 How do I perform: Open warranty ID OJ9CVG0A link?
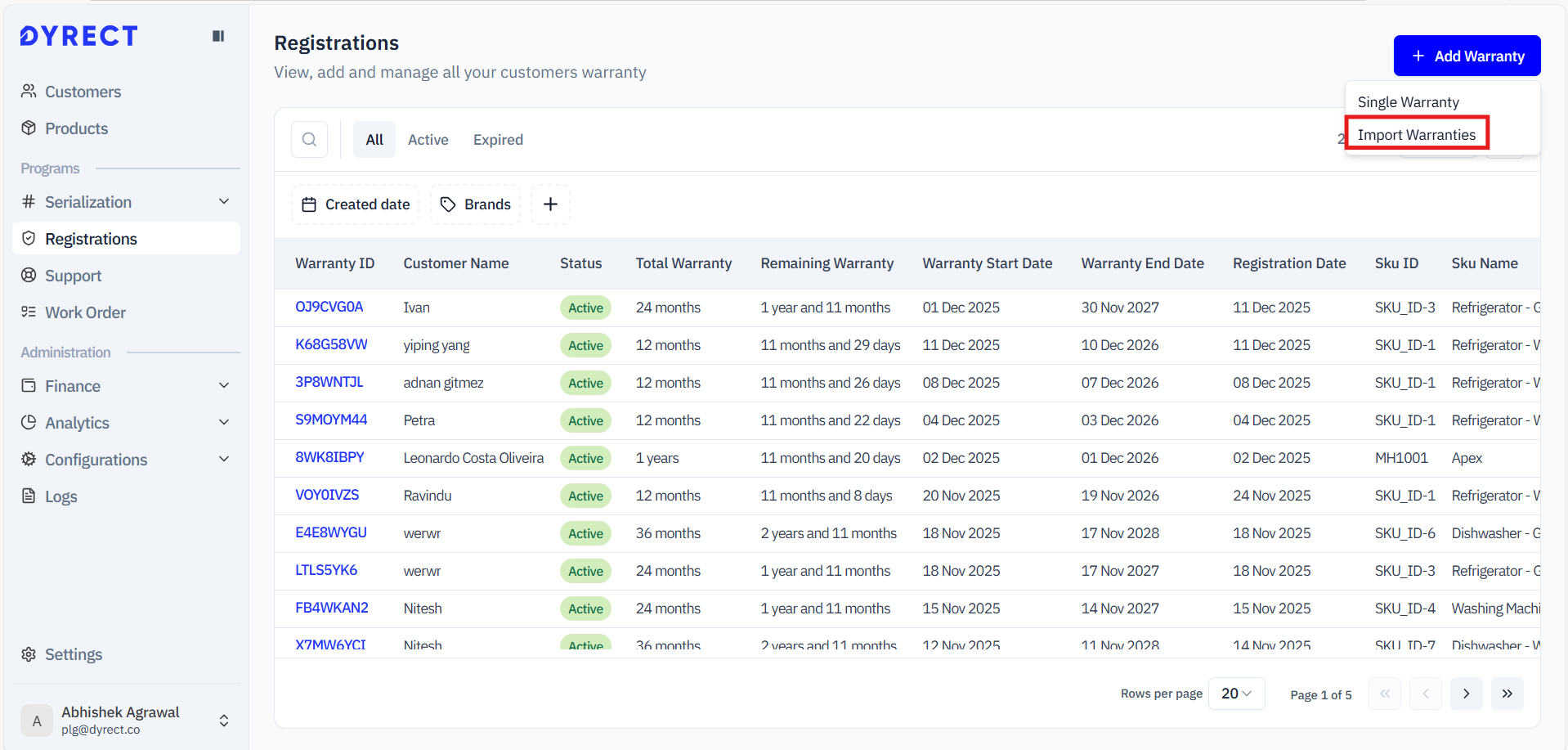coord(329,307)
